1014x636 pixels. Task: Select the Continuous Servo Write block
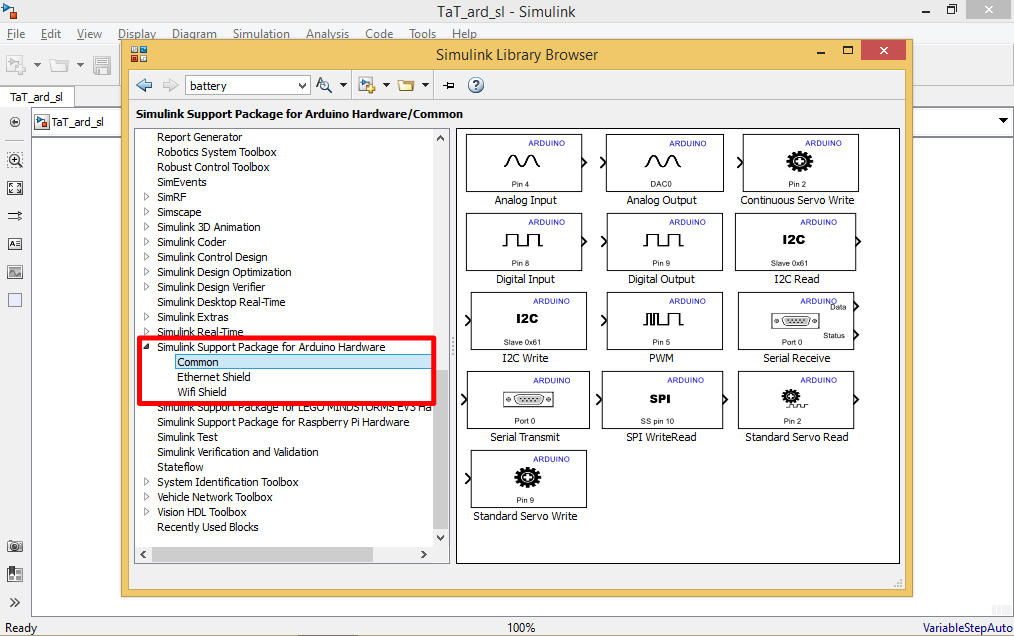(x=801, y=162)
